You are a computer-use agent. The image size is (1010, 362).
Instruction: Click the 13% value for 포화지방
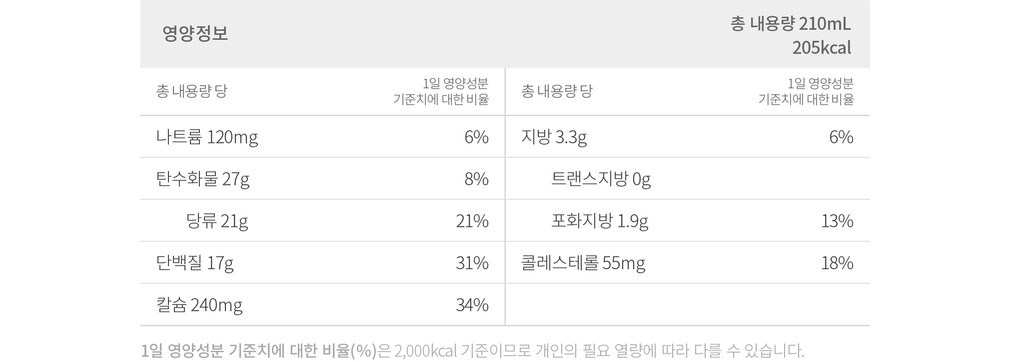pyautogui.click(x=837, y=222)
